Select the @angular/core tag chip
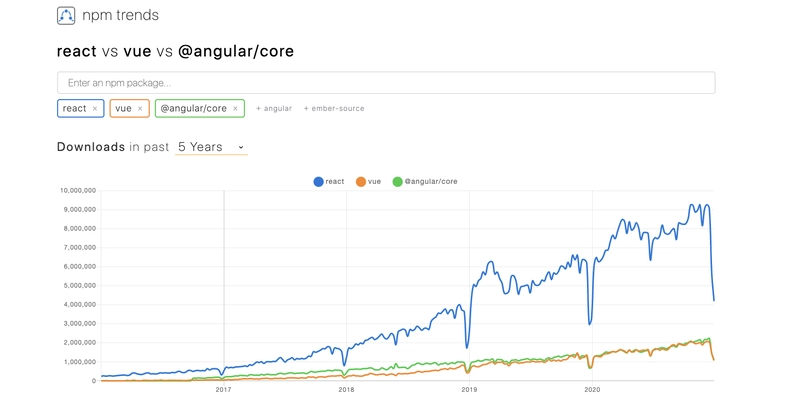This screenshot has width=800, height=417. pos(200,109)
